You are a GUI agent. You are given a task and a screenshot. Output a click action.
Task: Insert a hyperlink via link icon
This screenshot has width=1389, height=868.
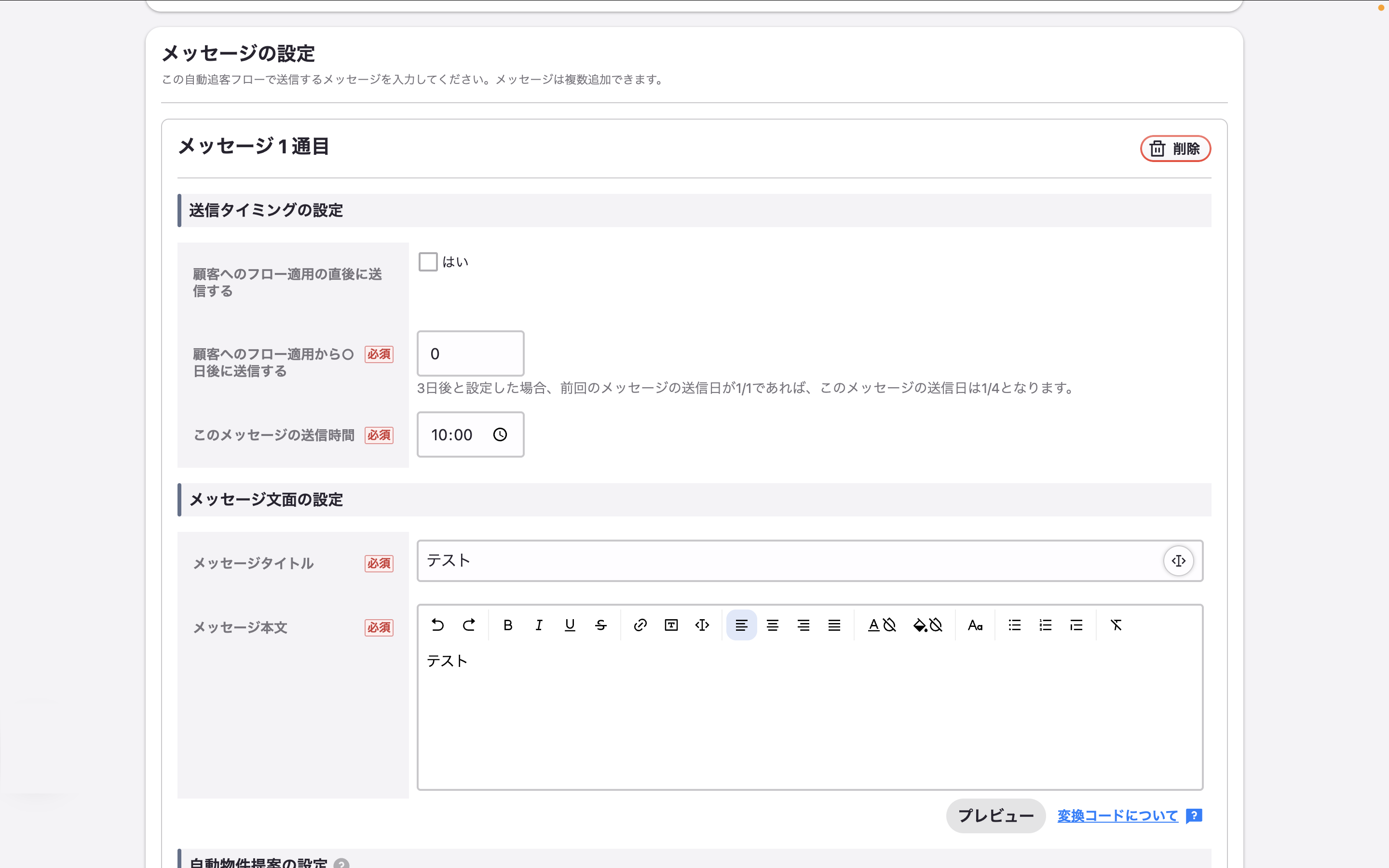click(640, 625)
